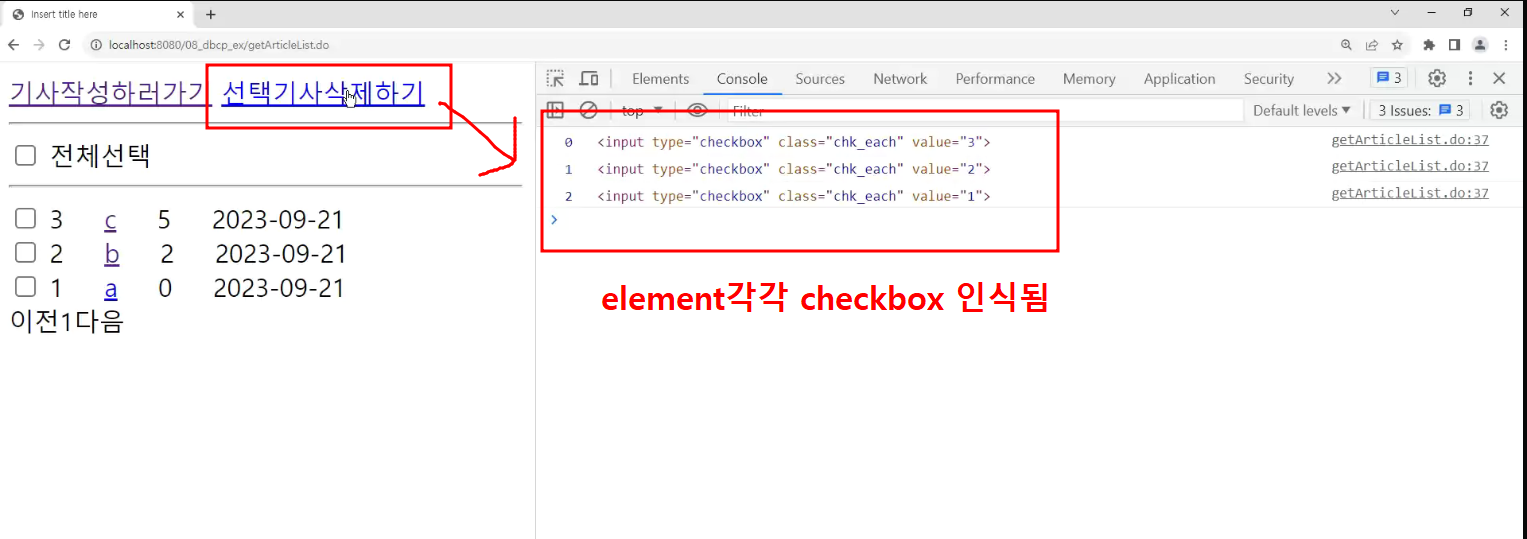1527x539 pixels.
Task: Open the zoom magnifier icon in address bar
Action: click(1347, 45)
